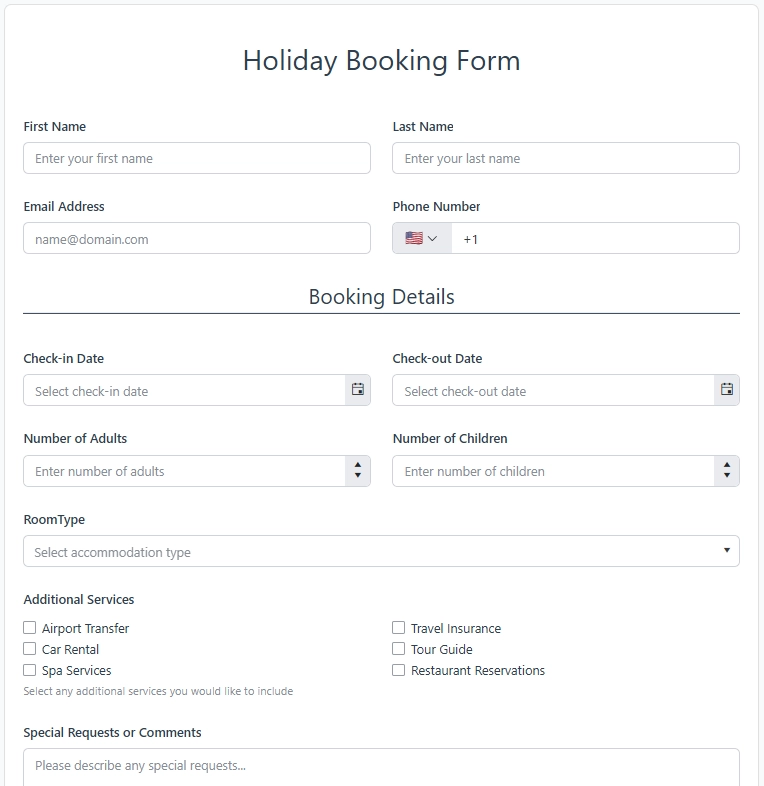764x786 pixels.
Task: Decrease the number of children
Action: [x=727, y=477]
